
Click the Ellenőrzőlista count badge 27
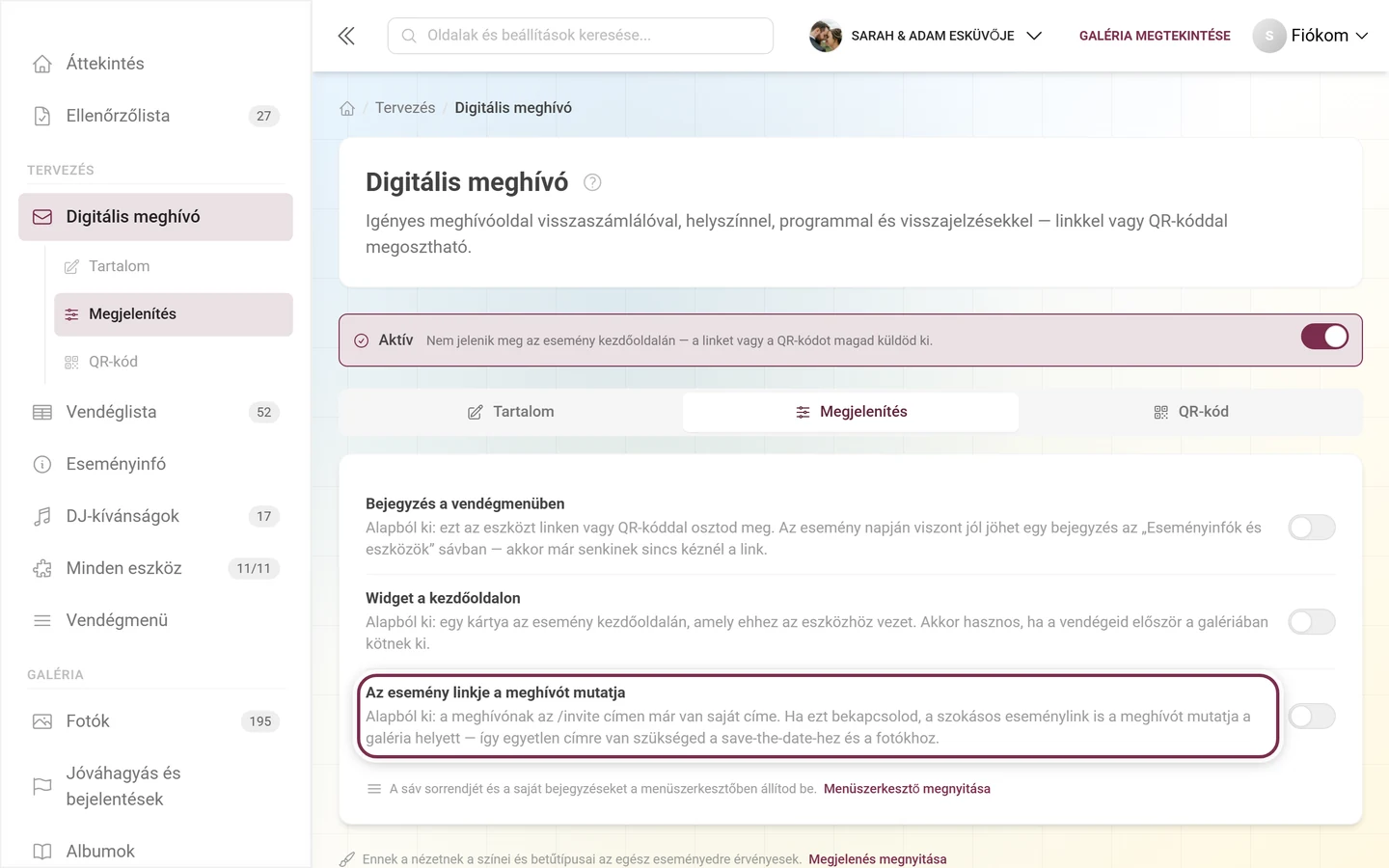pos(264,116)
